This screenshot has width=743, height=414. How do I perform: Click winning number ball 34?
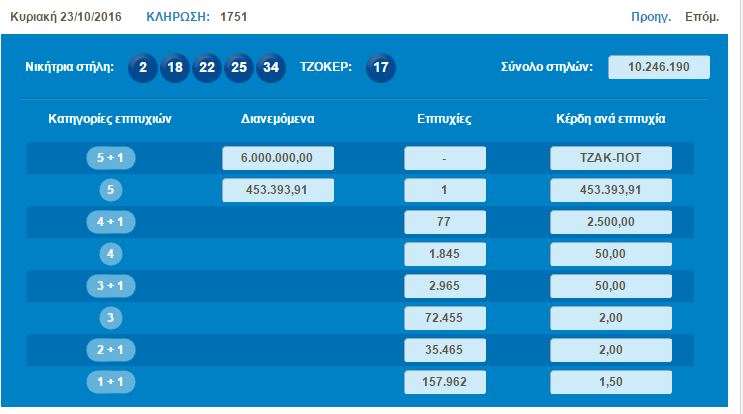tap(270, 68)
